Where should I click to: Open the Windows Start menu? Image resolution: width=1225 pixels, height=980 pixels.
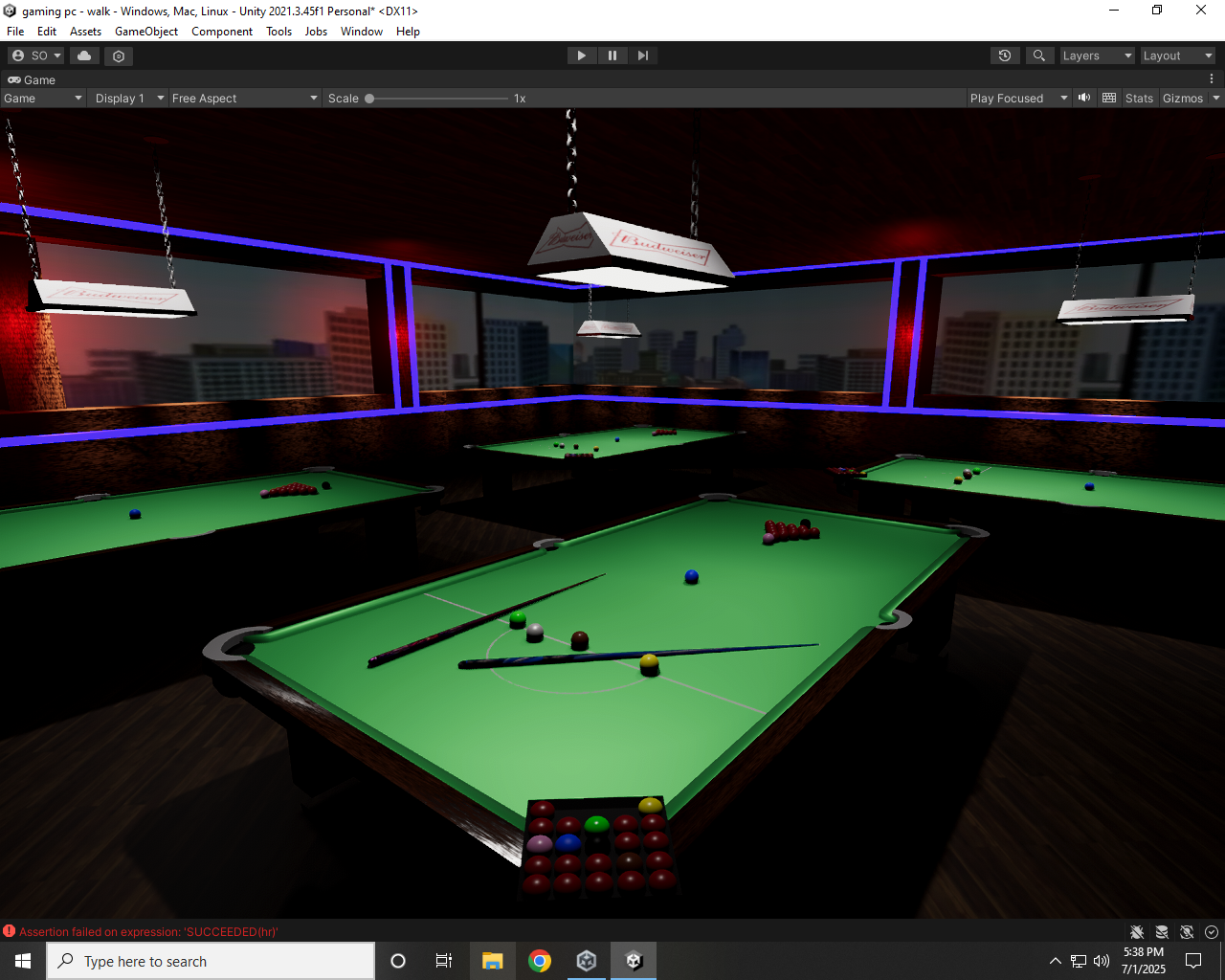point(23,961)
